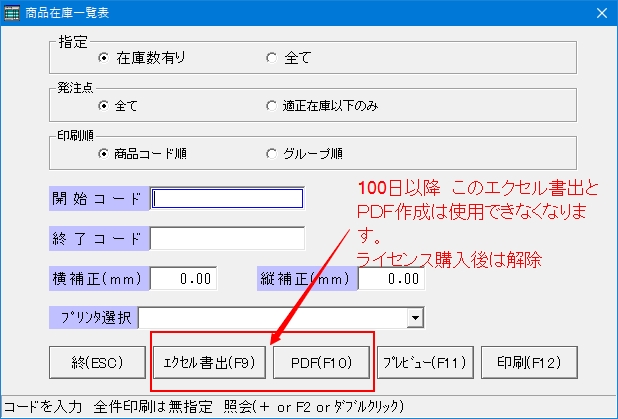Click the 開始コード label
Image resolution: width=618 pixels, height=419 pixels.
[x=97, y=198]
